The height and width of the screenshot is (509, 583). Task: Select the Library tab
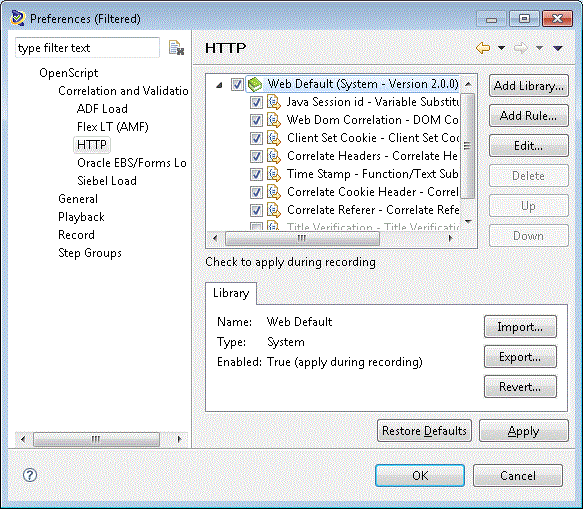(x=231, y=293)
